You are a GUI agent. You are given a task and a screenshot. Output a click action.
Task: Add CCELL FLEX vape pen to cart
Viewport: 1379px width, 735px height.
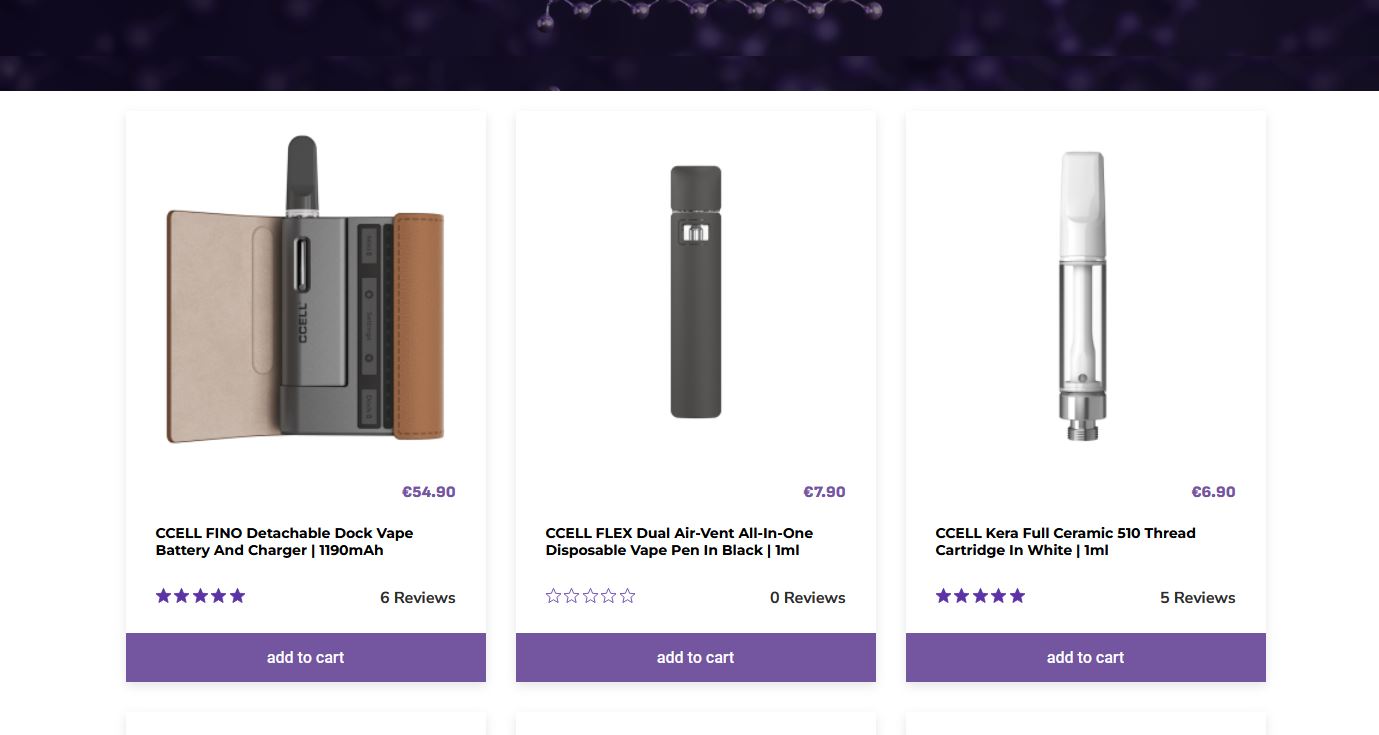(695, 657)
